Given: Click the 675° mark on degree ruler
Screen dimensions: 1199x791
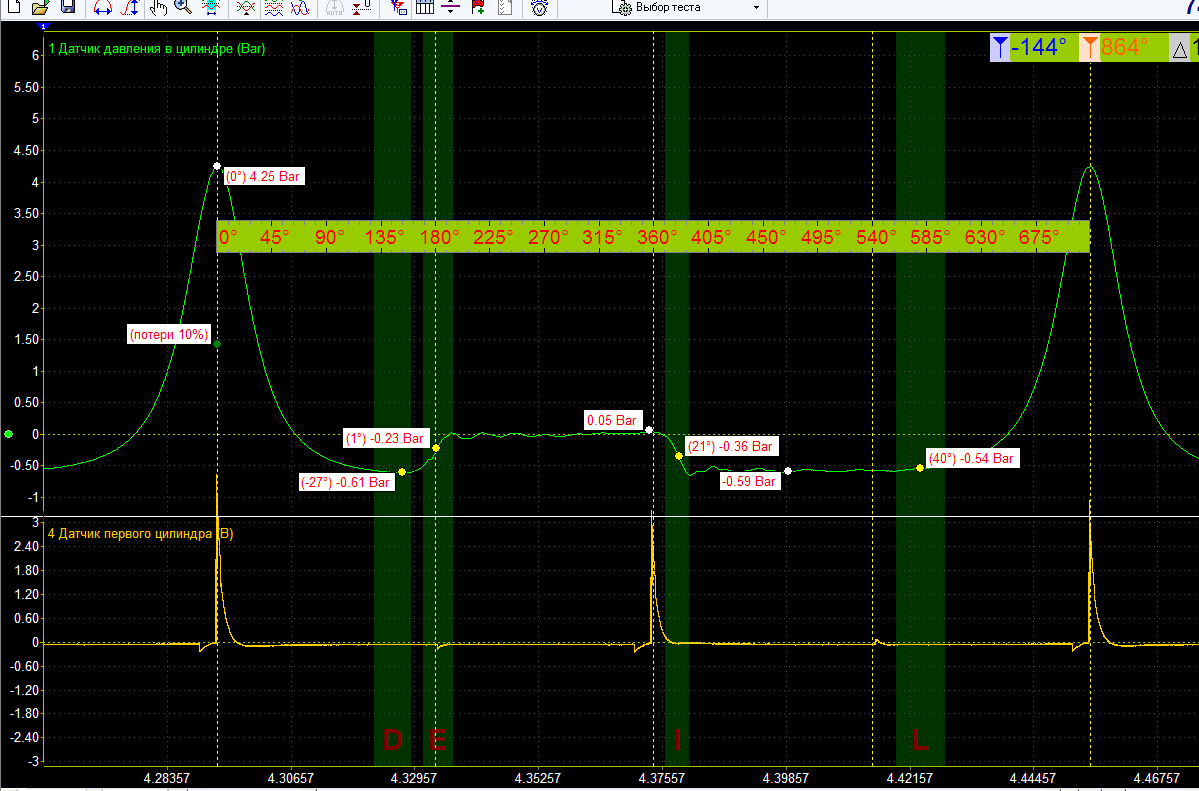Looking at the screenshot, I should pos(1039,237).
